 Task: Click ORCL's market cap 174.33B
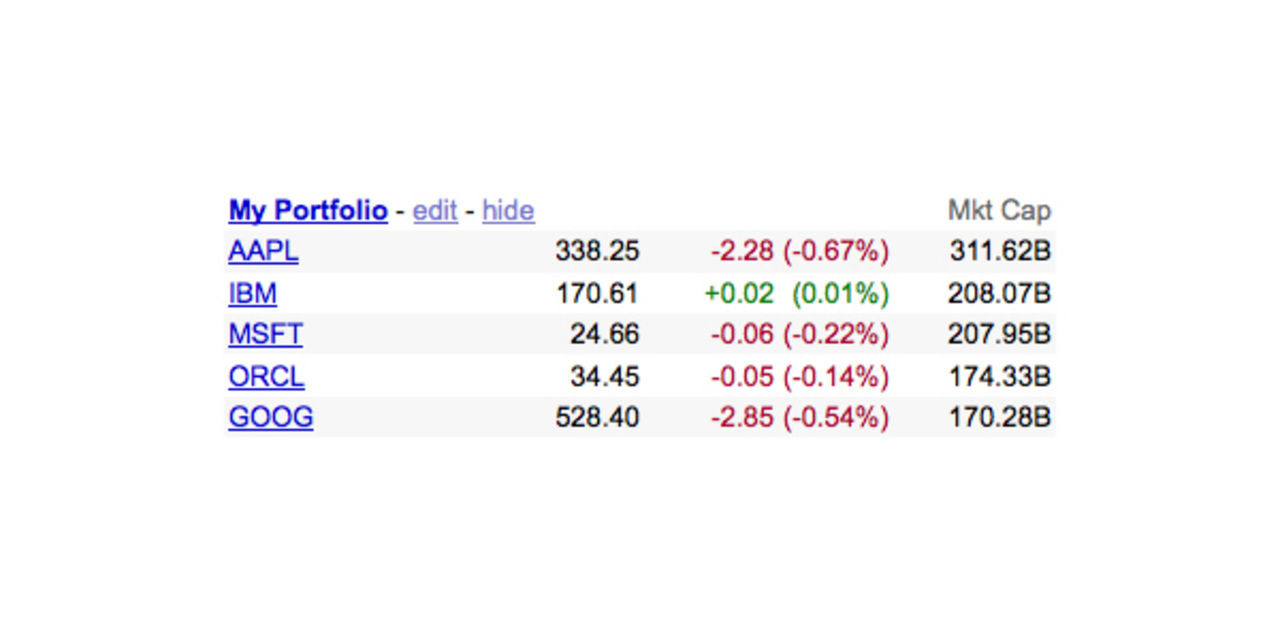(1000, 377)
